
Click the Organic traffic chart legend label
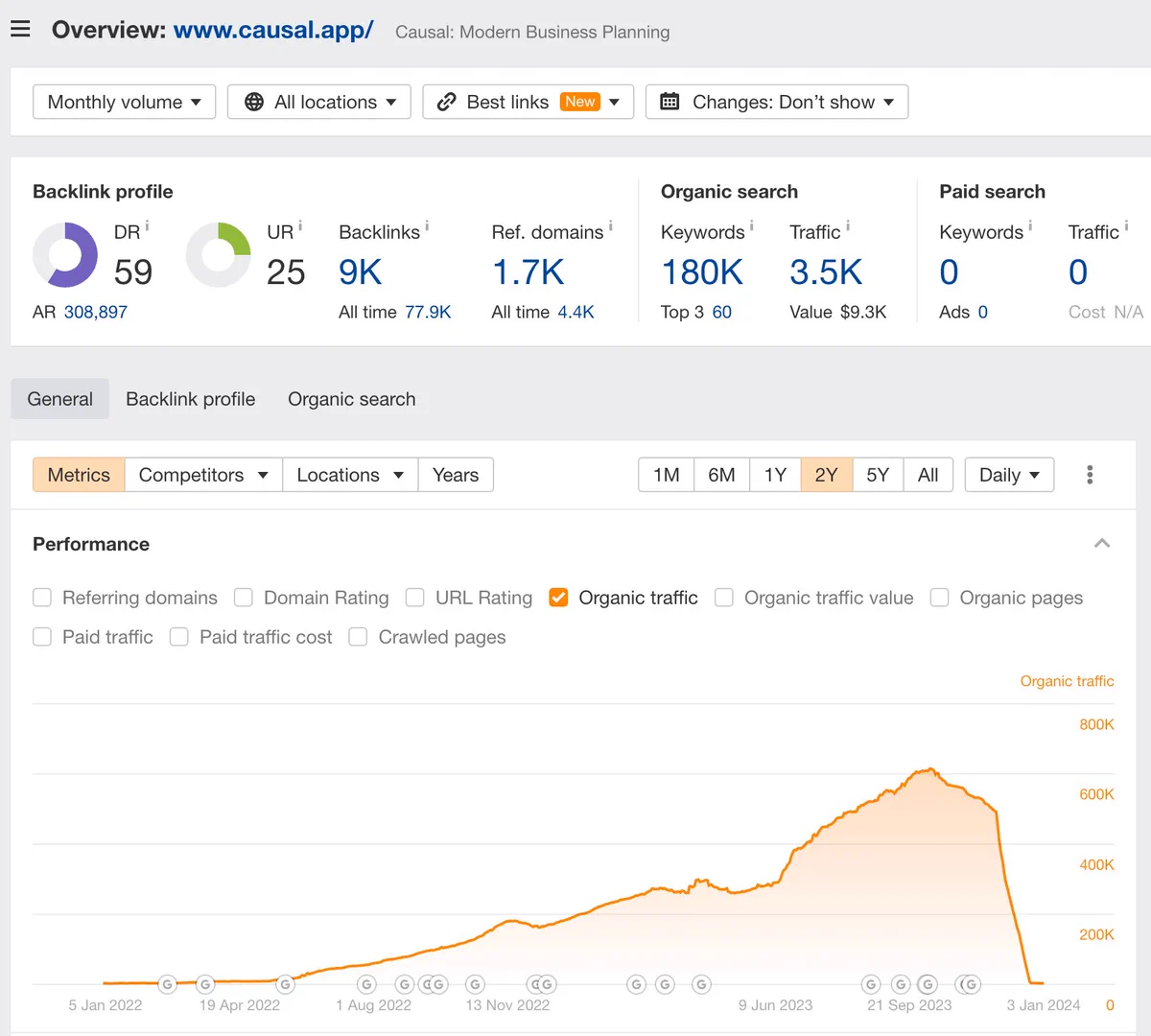(x=1067, y=681)
